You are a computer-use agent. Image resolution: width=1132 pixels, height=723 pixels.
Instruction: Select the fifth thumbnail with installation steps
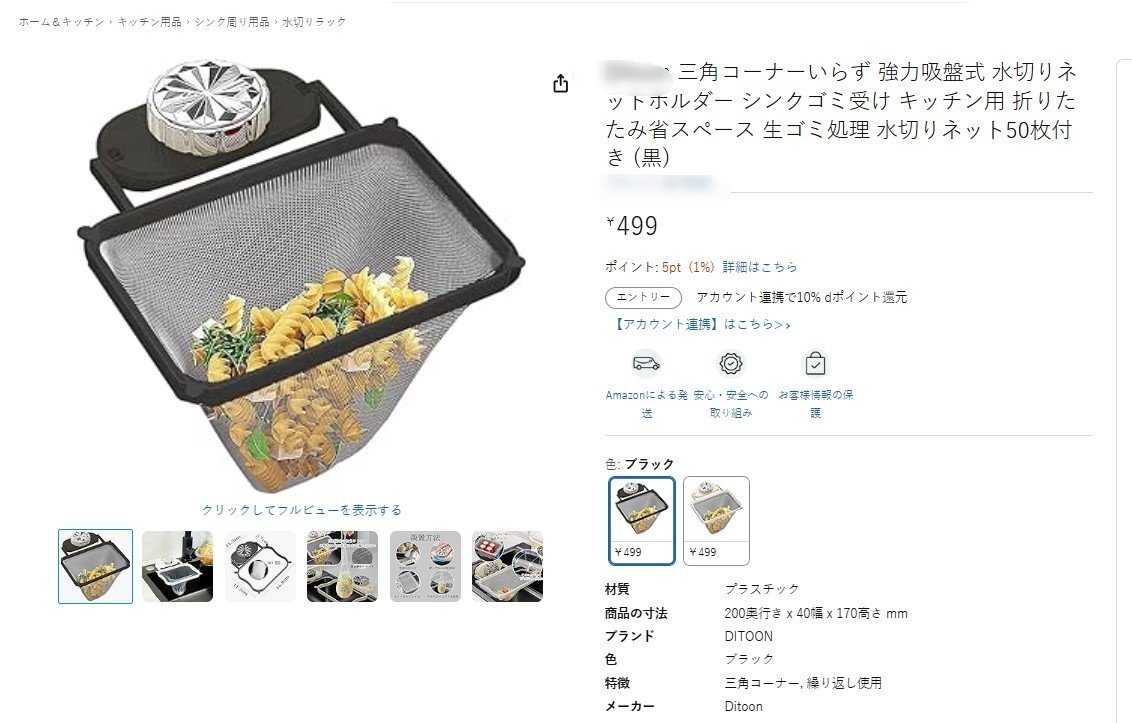coord(425,566)
